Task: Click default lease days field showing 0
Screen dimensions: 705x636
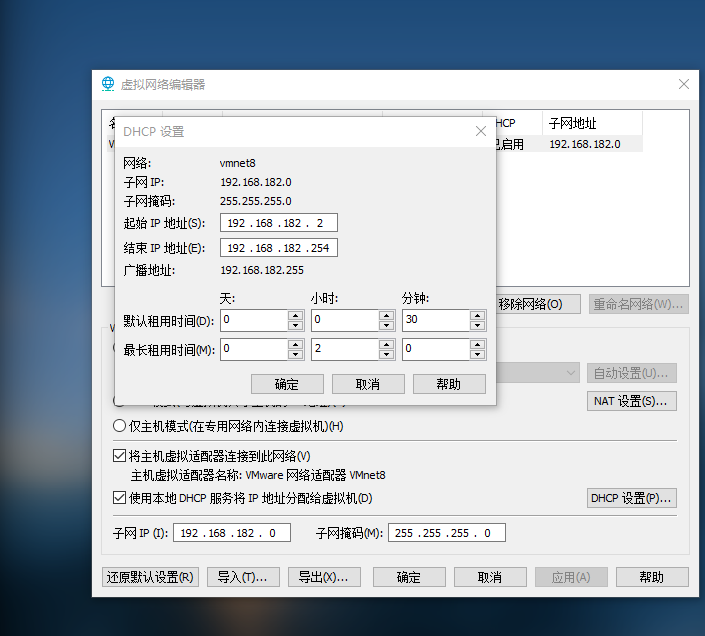Action: [x=254, y=320]
